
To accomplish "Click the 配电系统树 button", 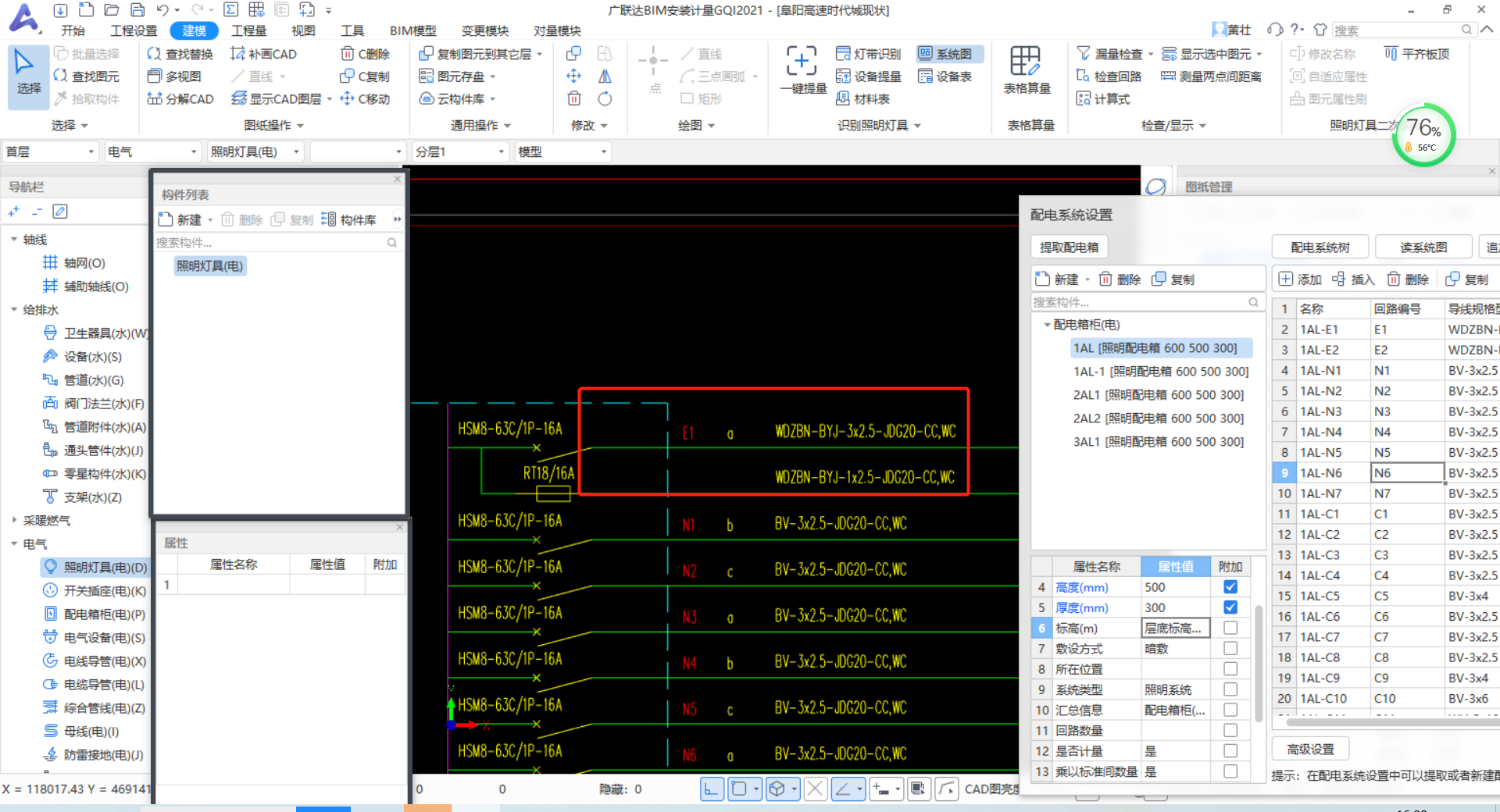I will click(1320, 247).
